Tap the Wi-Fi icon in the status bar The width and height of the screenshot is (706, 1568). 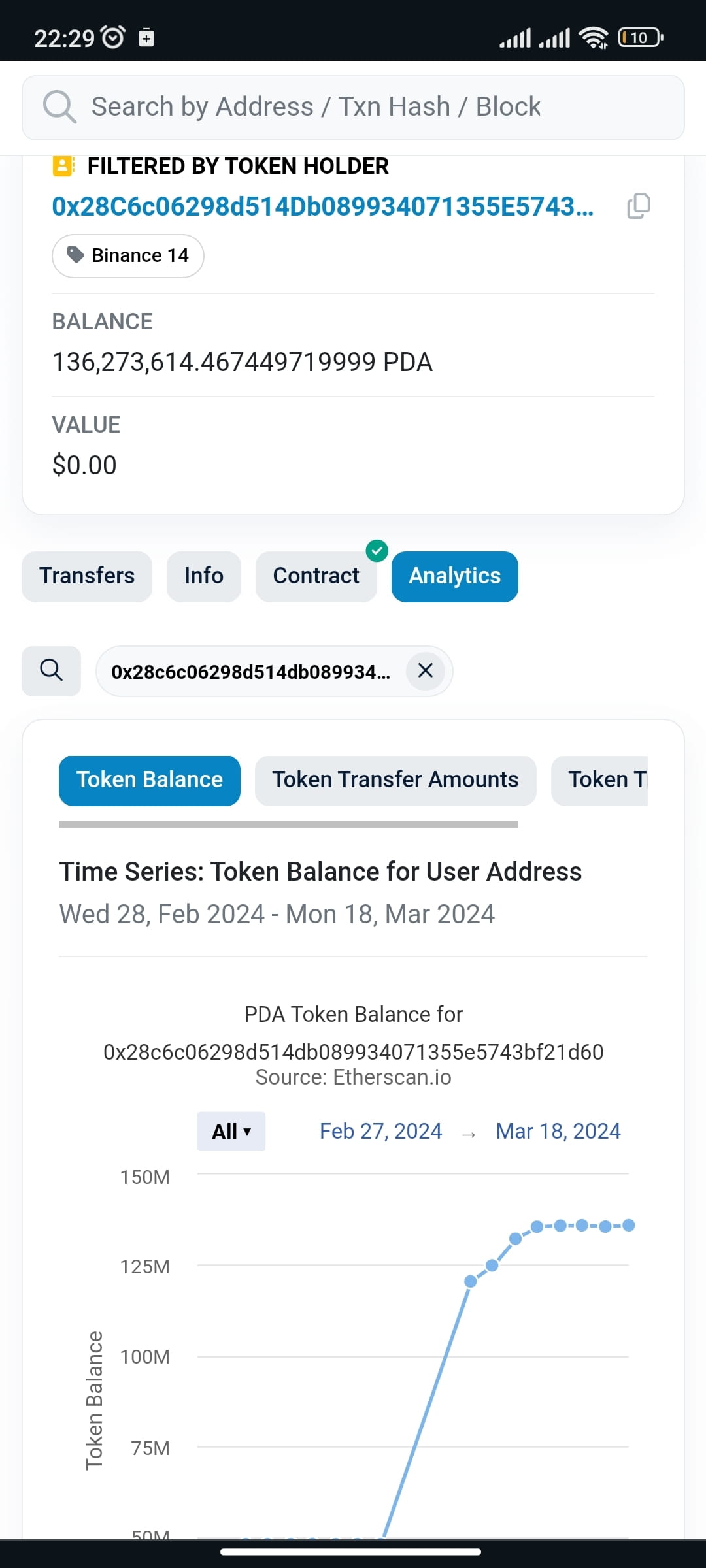[x=594, y=37]
